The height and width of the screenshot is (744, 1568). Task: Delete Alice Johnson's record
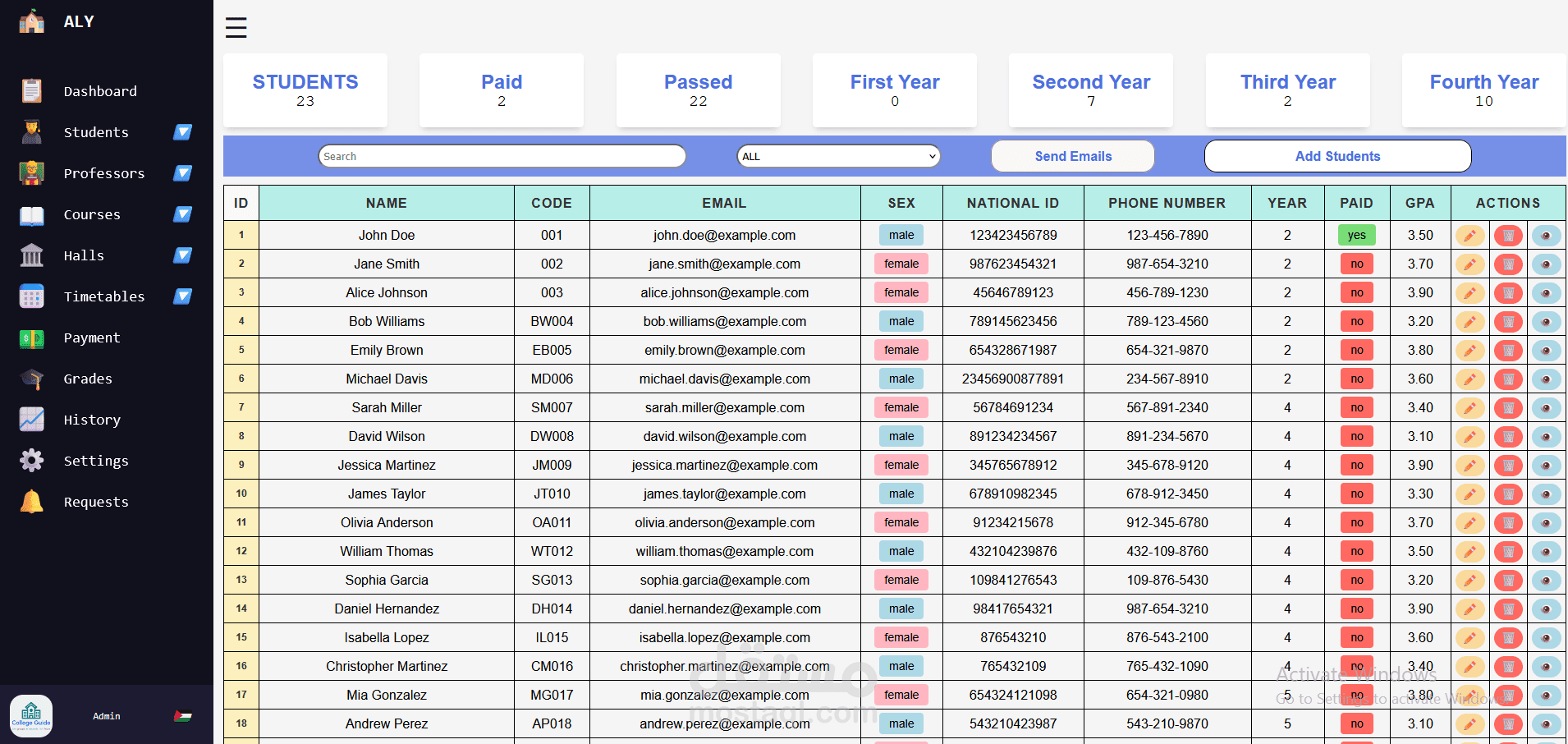point(1508,293)
